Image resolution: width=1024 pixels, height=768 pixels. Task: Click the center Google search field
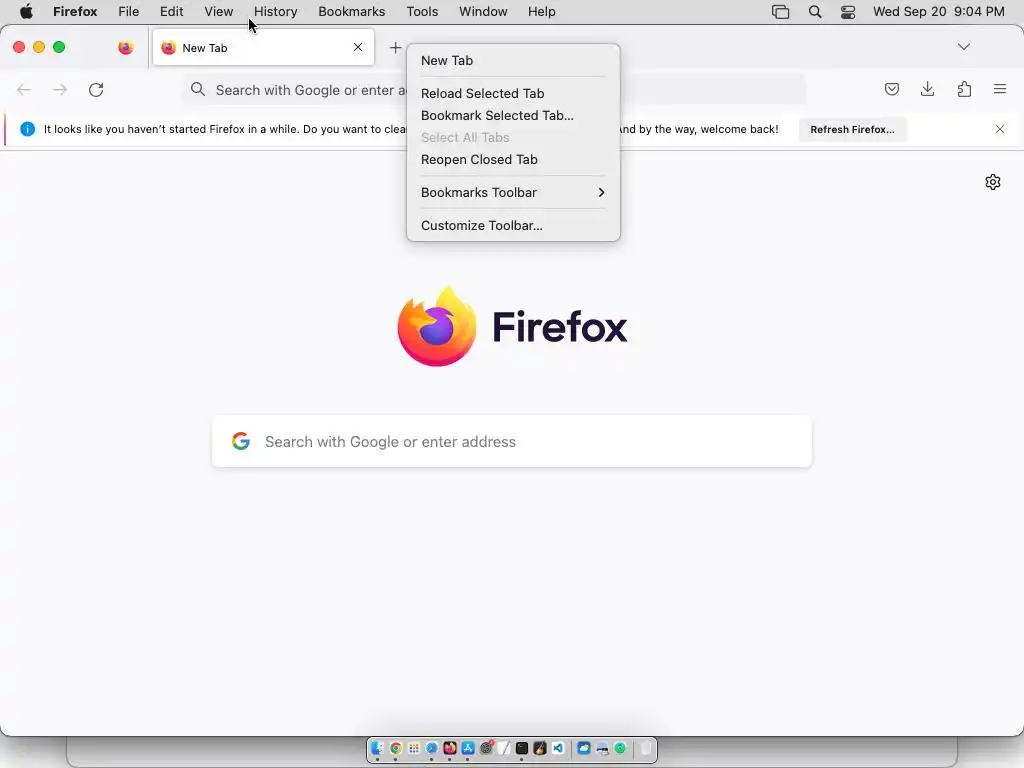coord(512,441)
